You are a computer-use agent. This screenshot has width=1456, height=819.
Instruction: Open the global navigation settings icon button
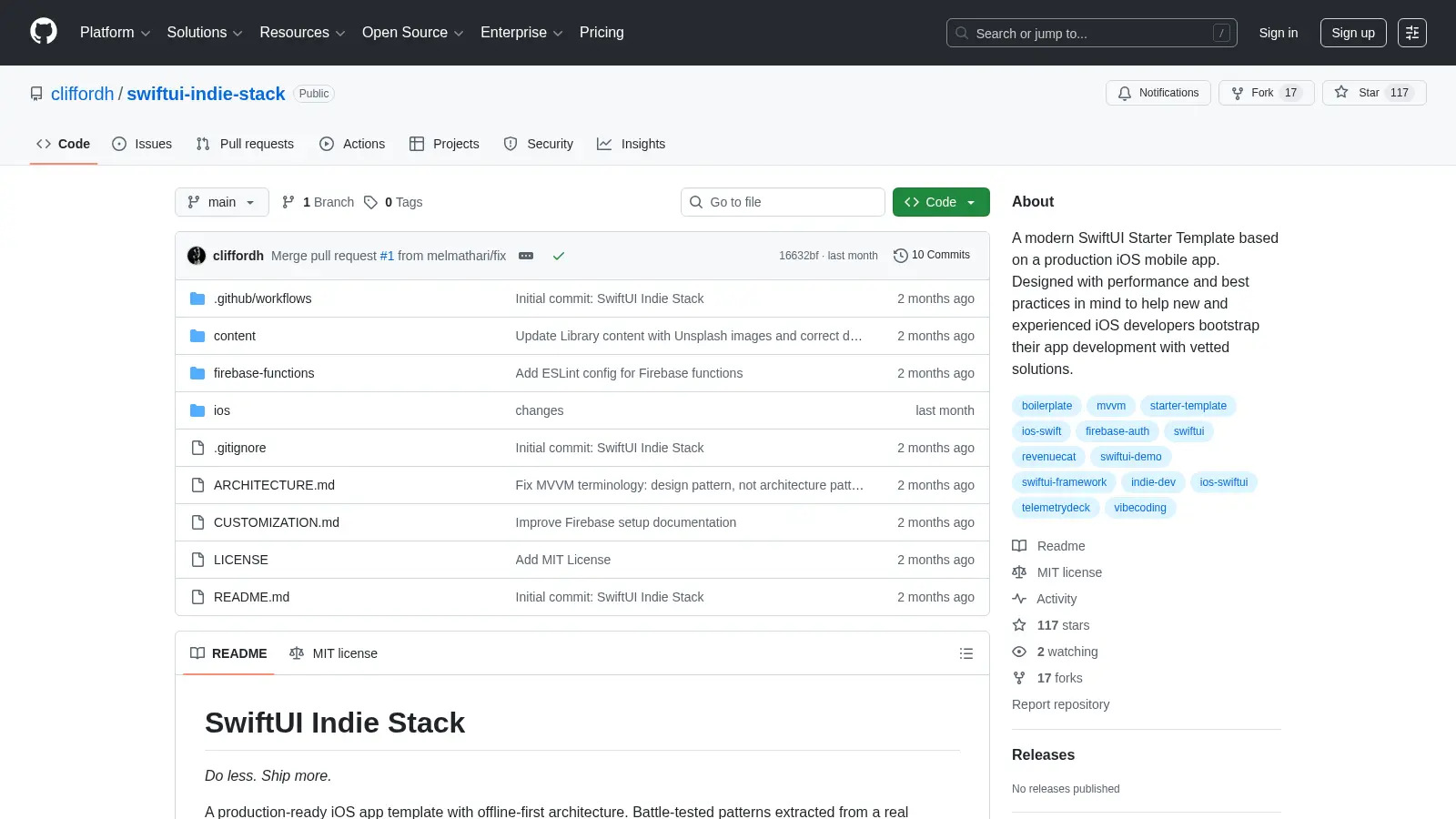pos(1412,33)
